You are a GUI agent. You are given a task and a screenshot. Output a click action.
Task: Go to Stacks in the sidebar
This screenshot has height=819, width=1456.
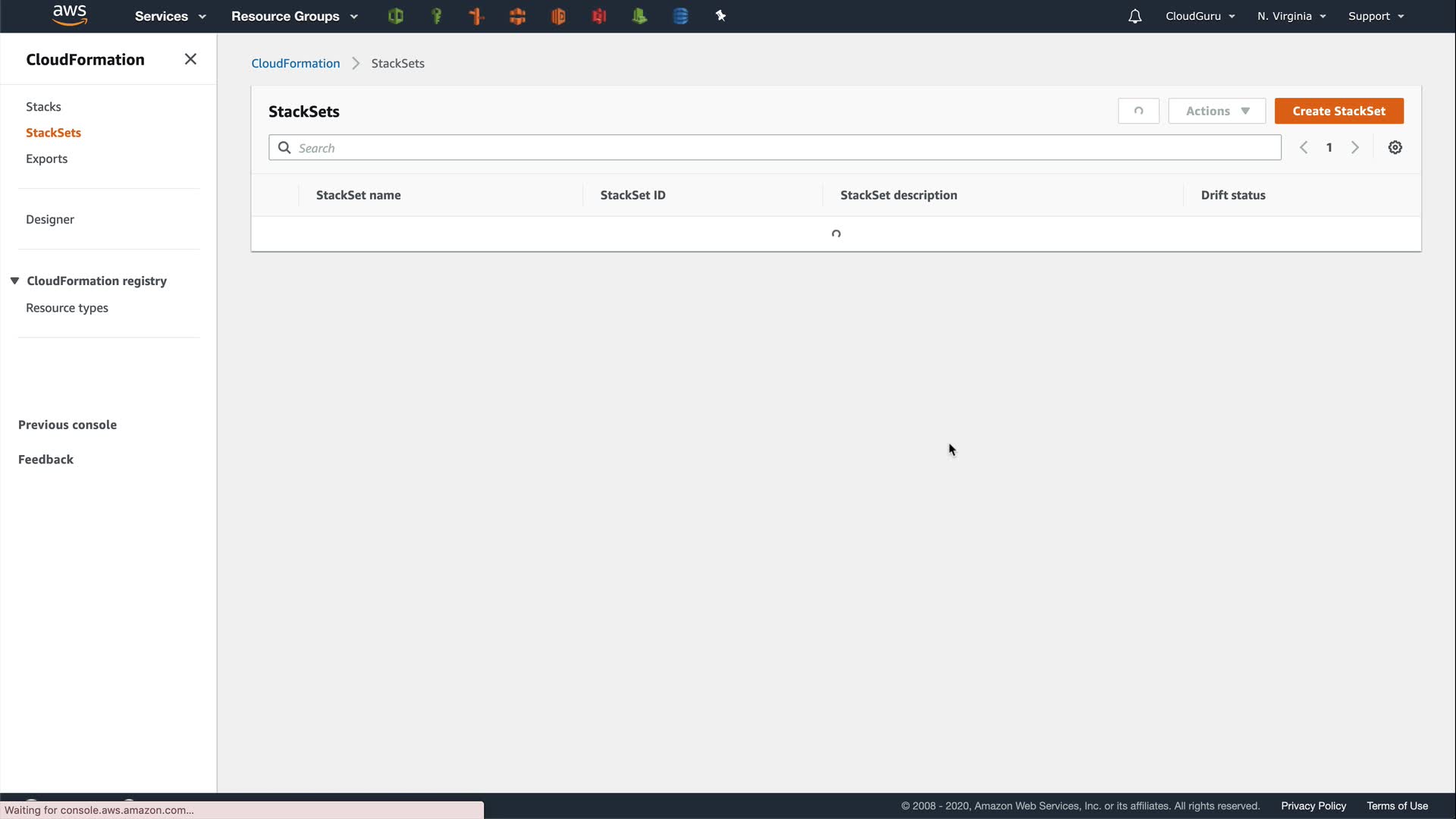[43, 107]
